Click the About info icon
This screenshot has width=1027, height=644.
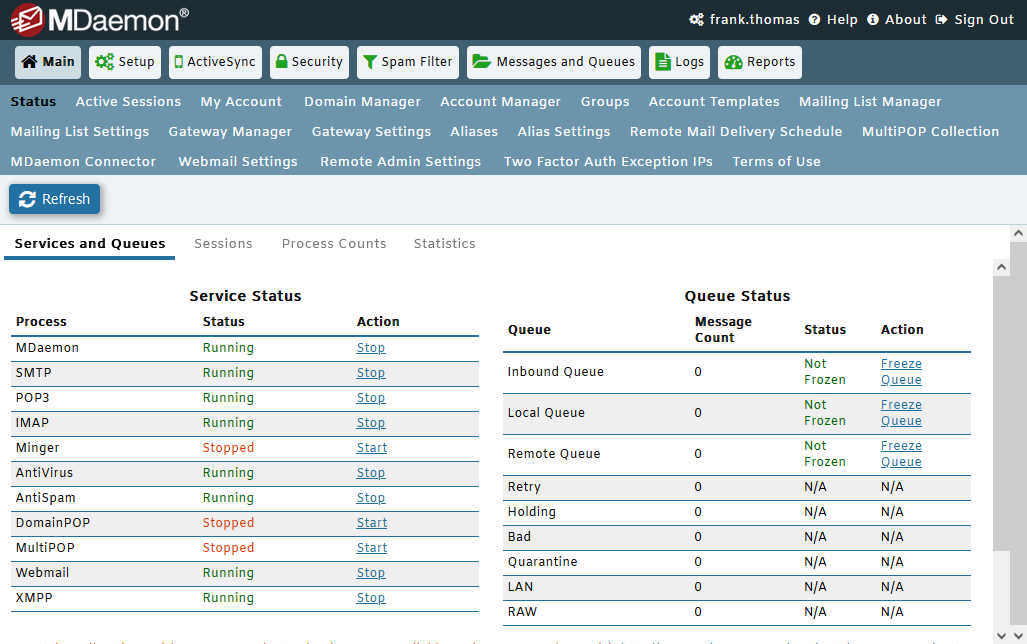873,20
